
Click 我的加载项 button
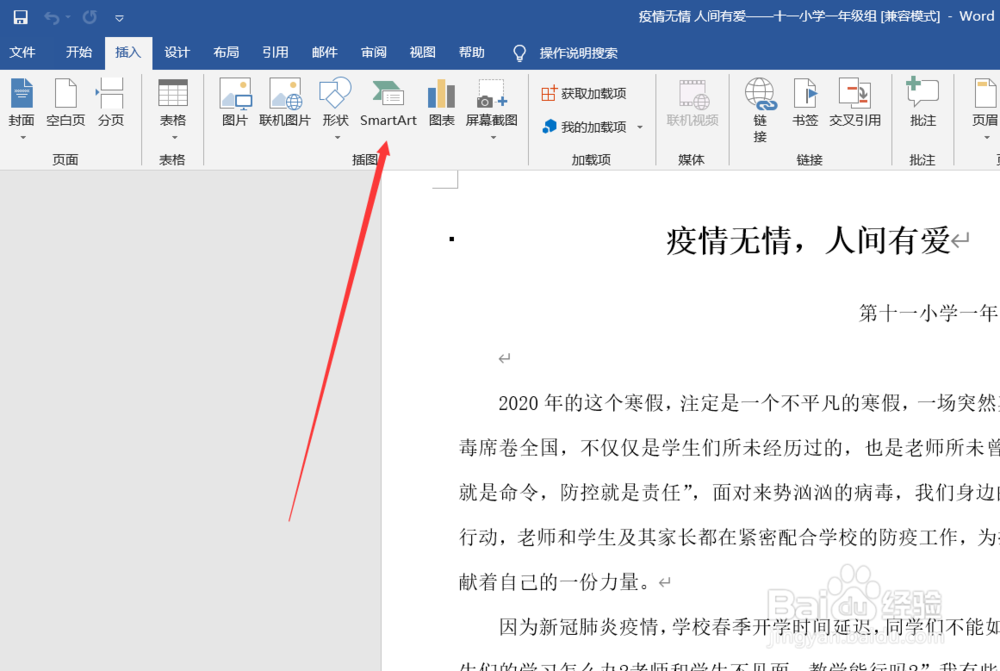pos(585,127)
